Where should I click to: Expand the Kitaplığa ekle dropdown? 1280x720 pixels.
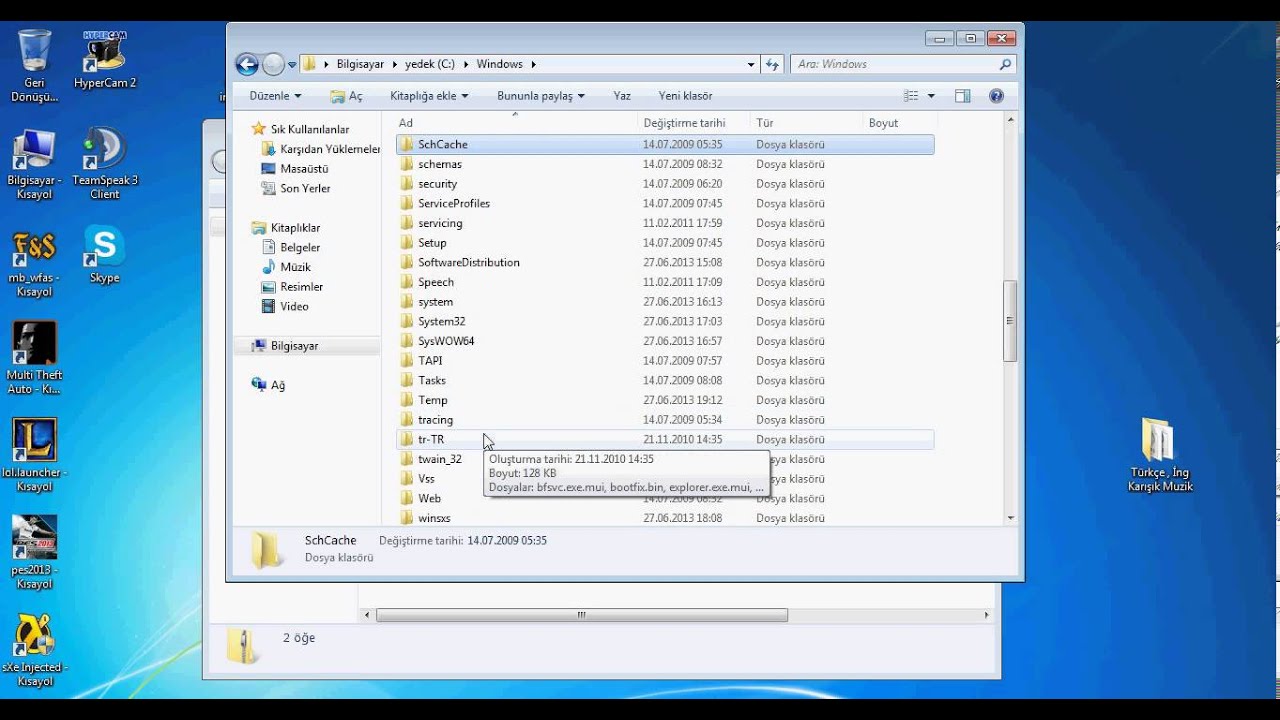coord(429,96)
